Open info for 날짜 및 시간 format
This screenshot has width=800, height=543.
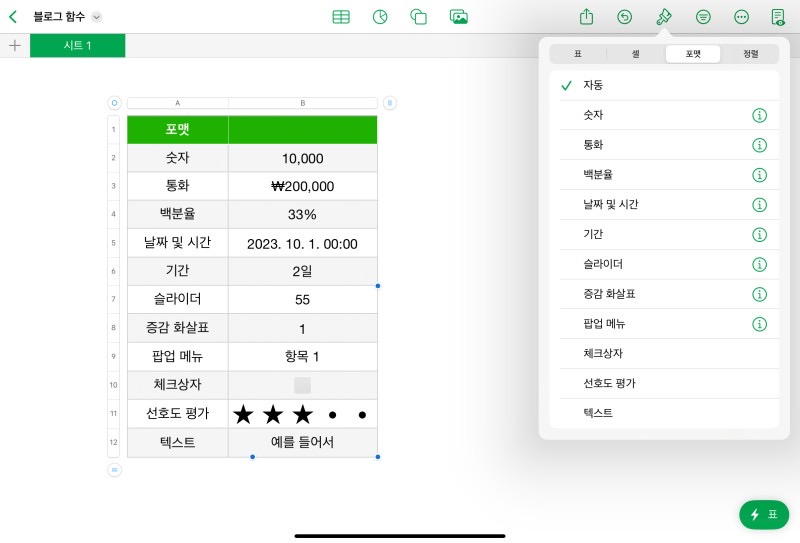(759, 205)
